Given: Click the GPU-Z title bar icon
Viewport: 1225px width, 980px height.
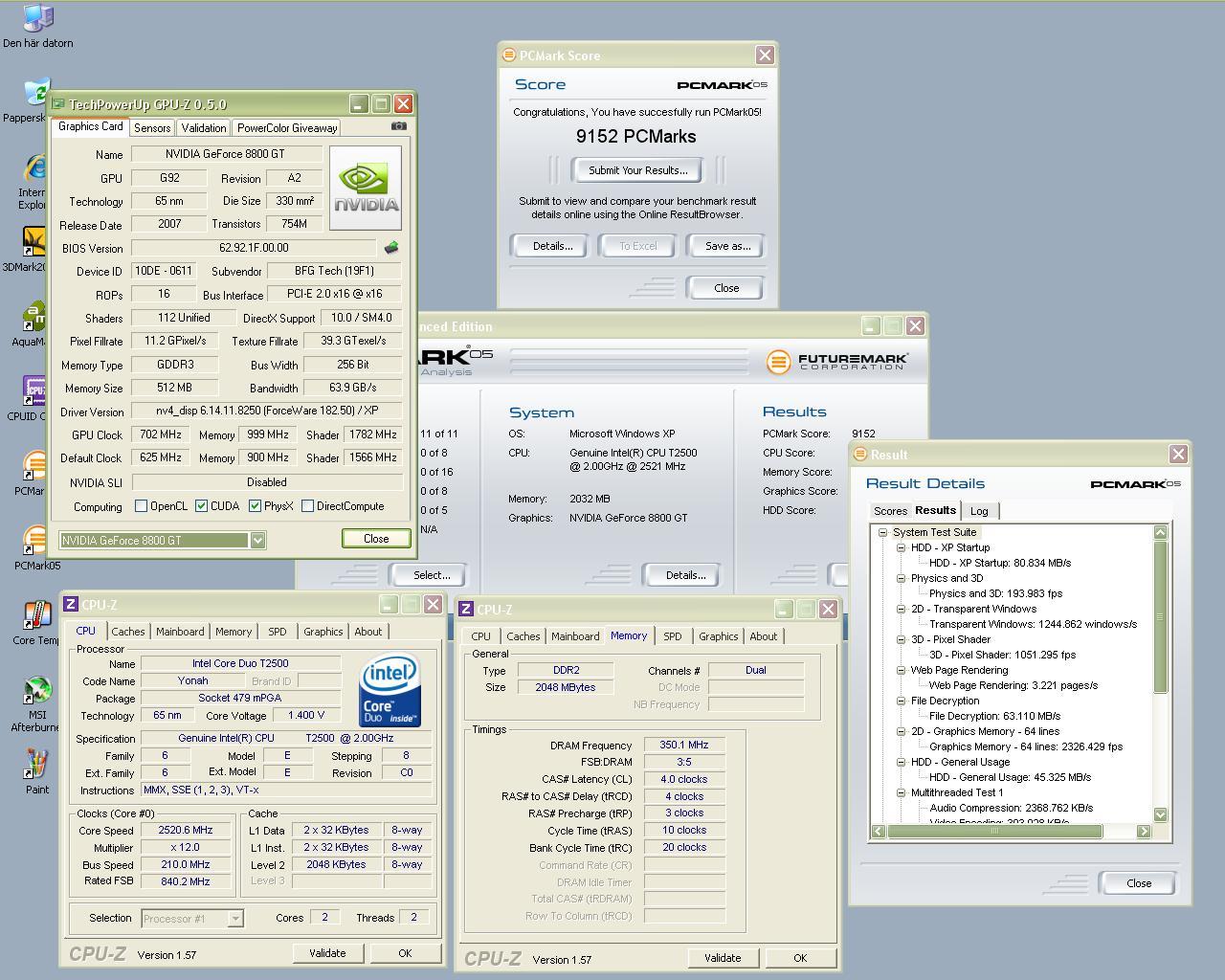Looking at the screenshot, I should pos(58,104).
